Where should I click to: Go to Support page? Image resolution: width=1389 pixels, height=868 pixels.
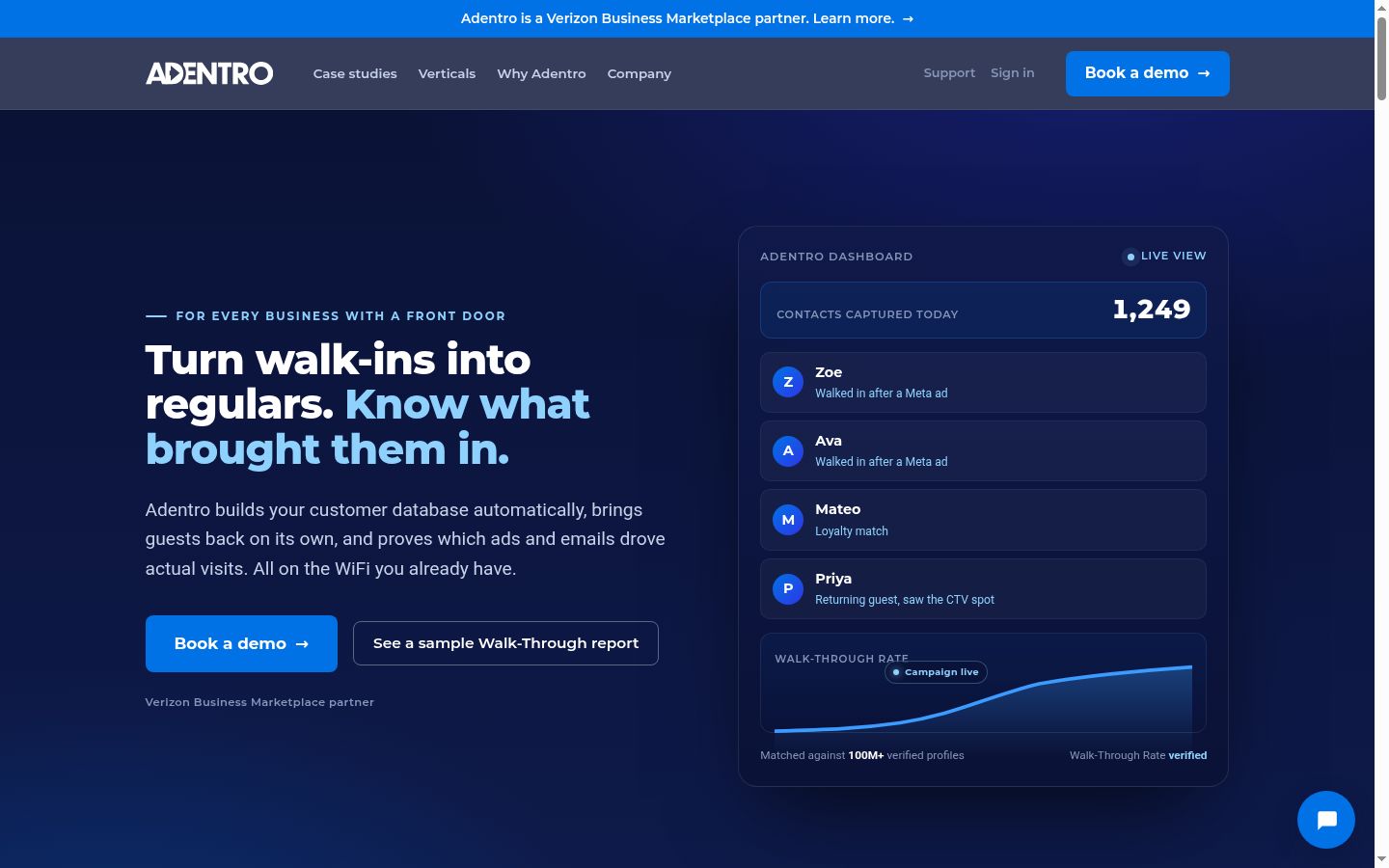(949, 73)
